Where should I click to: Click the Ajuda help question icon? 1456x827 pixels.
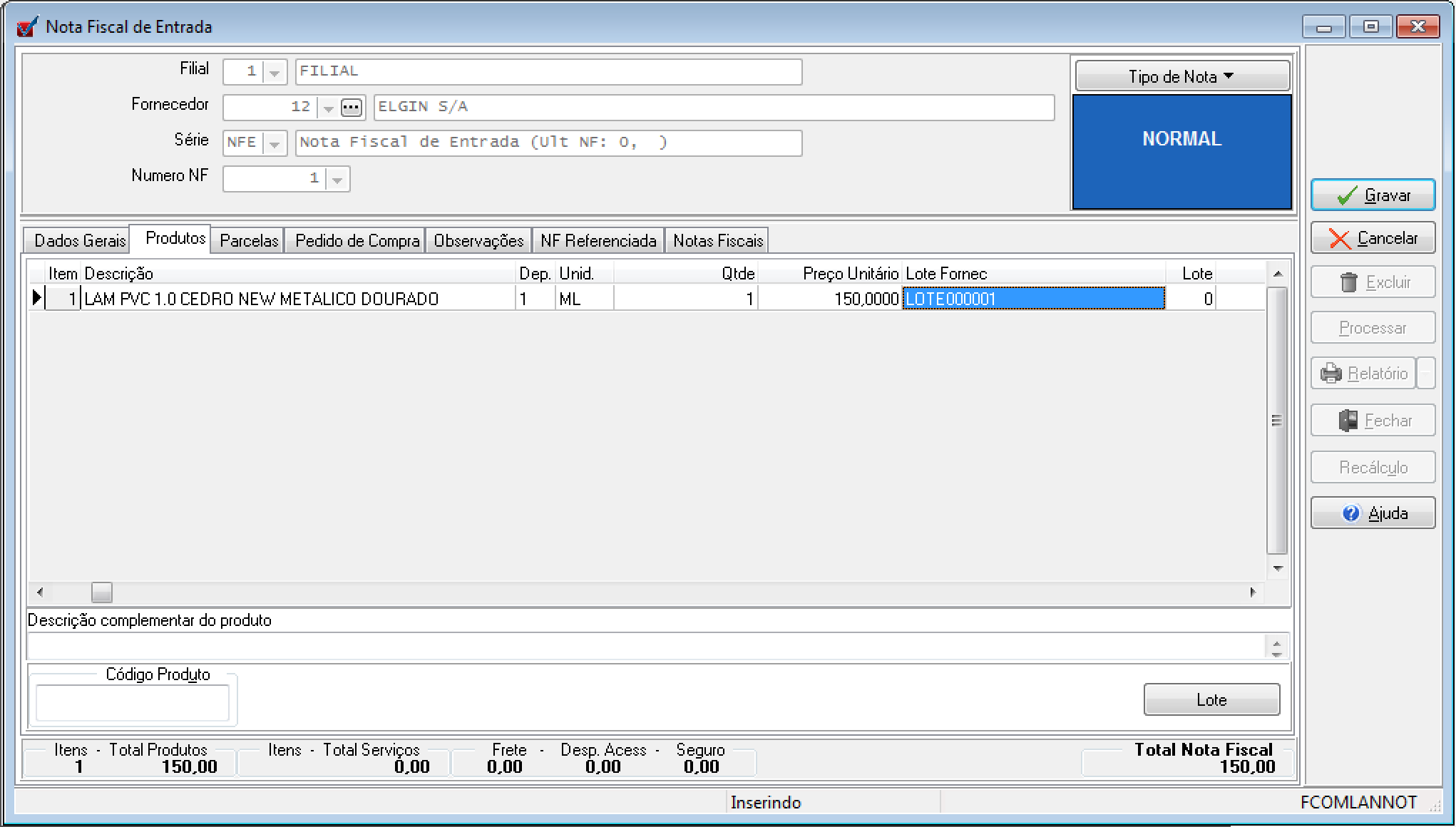1350,513
